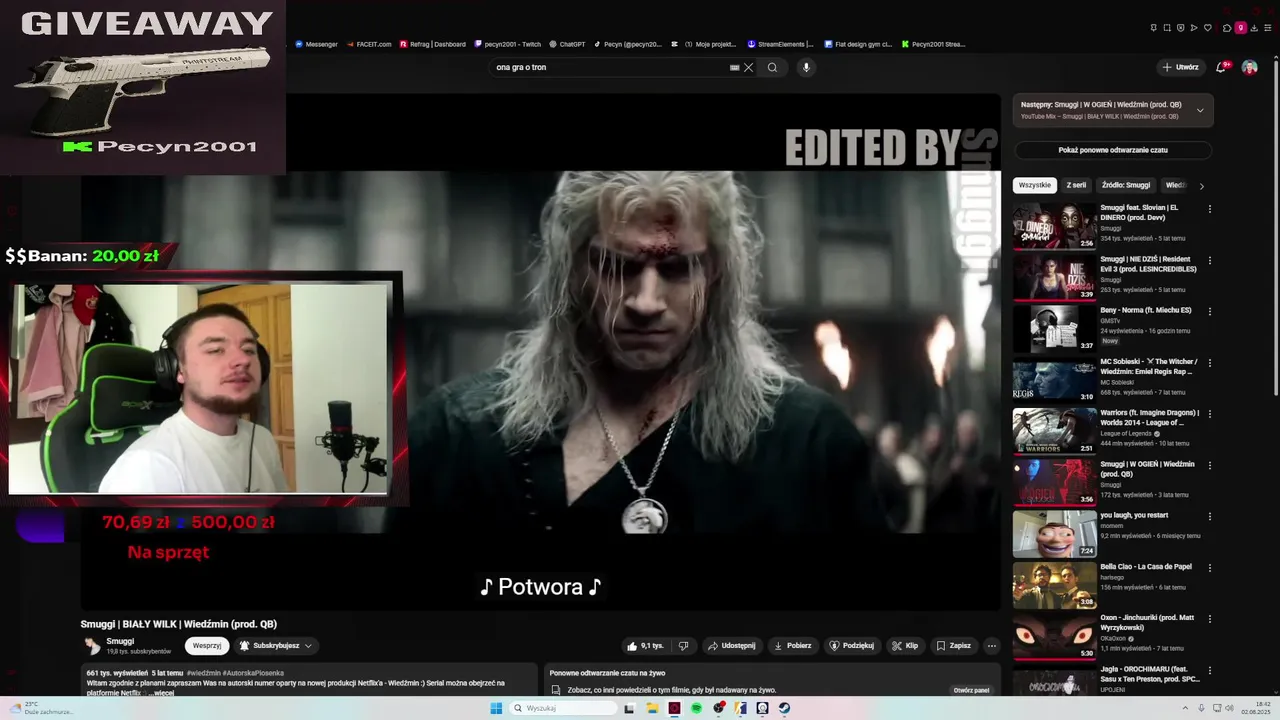Select the Źródło: Smuggi filter chip
The width and height of the screenshot is (1280, 720).
(1125, 185)
